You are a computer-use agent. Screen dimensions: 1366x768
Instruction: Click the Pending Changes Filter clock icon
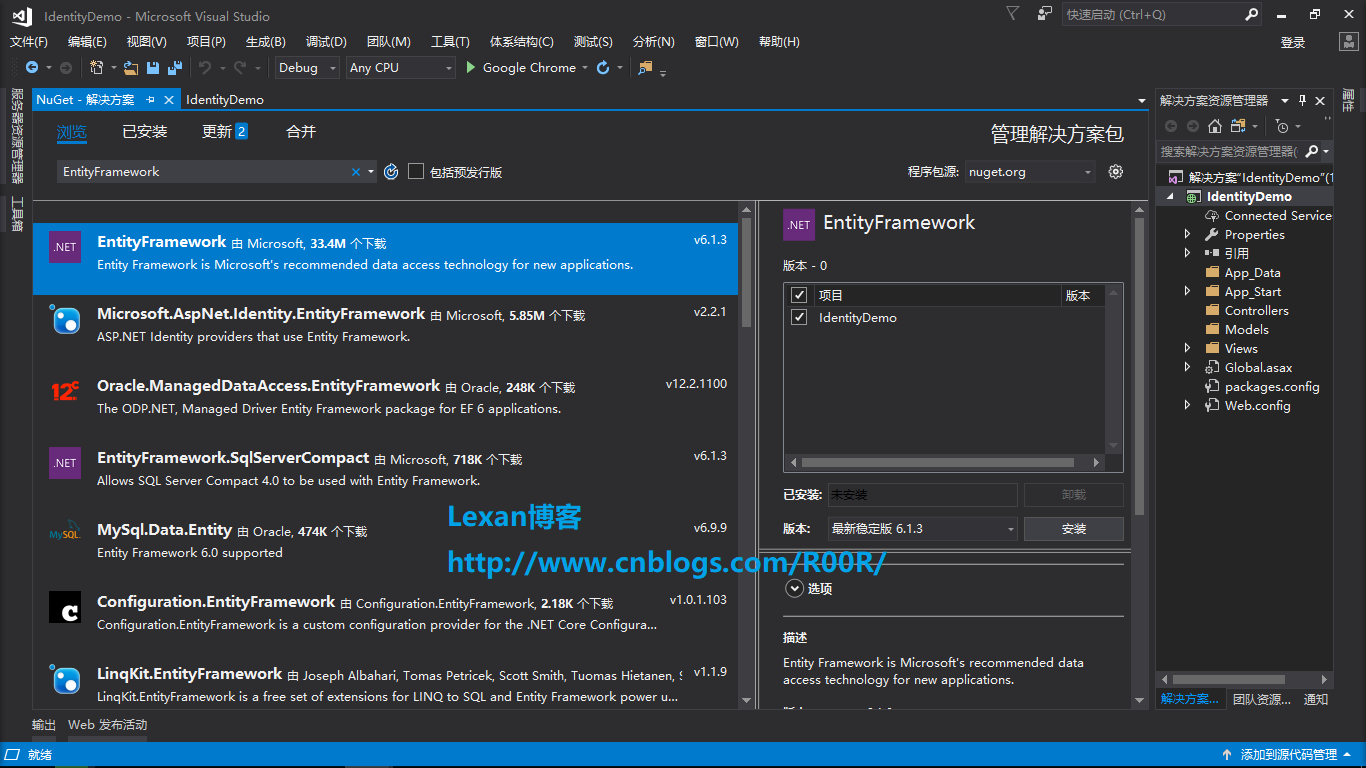(1283, 126)
